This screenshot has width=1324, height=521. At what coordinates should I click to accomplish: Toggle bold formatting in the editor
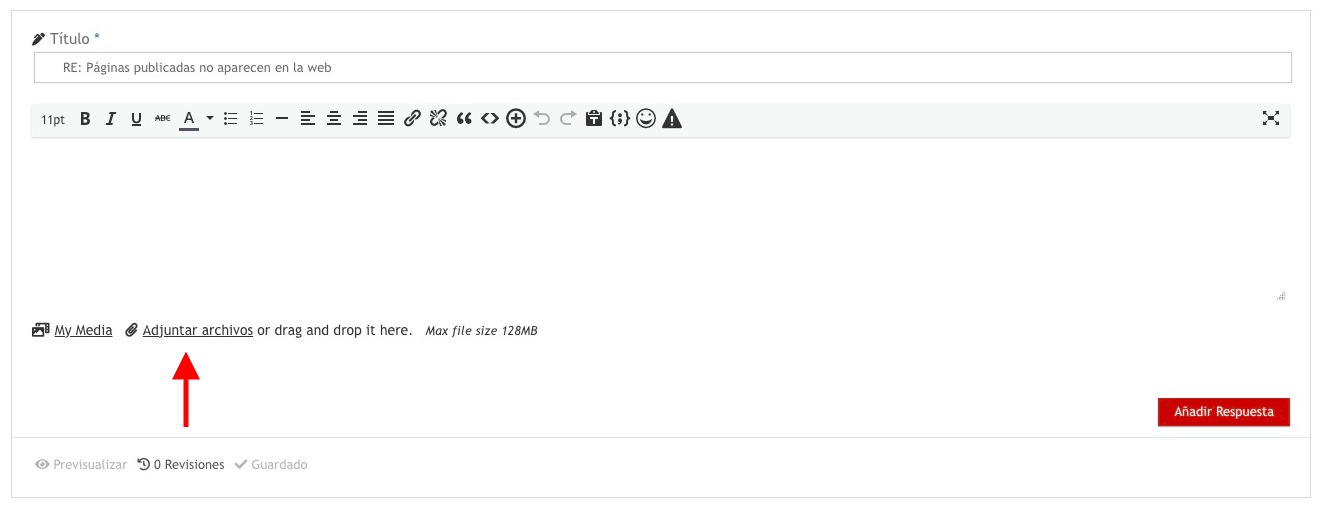[x=85, y=119]
